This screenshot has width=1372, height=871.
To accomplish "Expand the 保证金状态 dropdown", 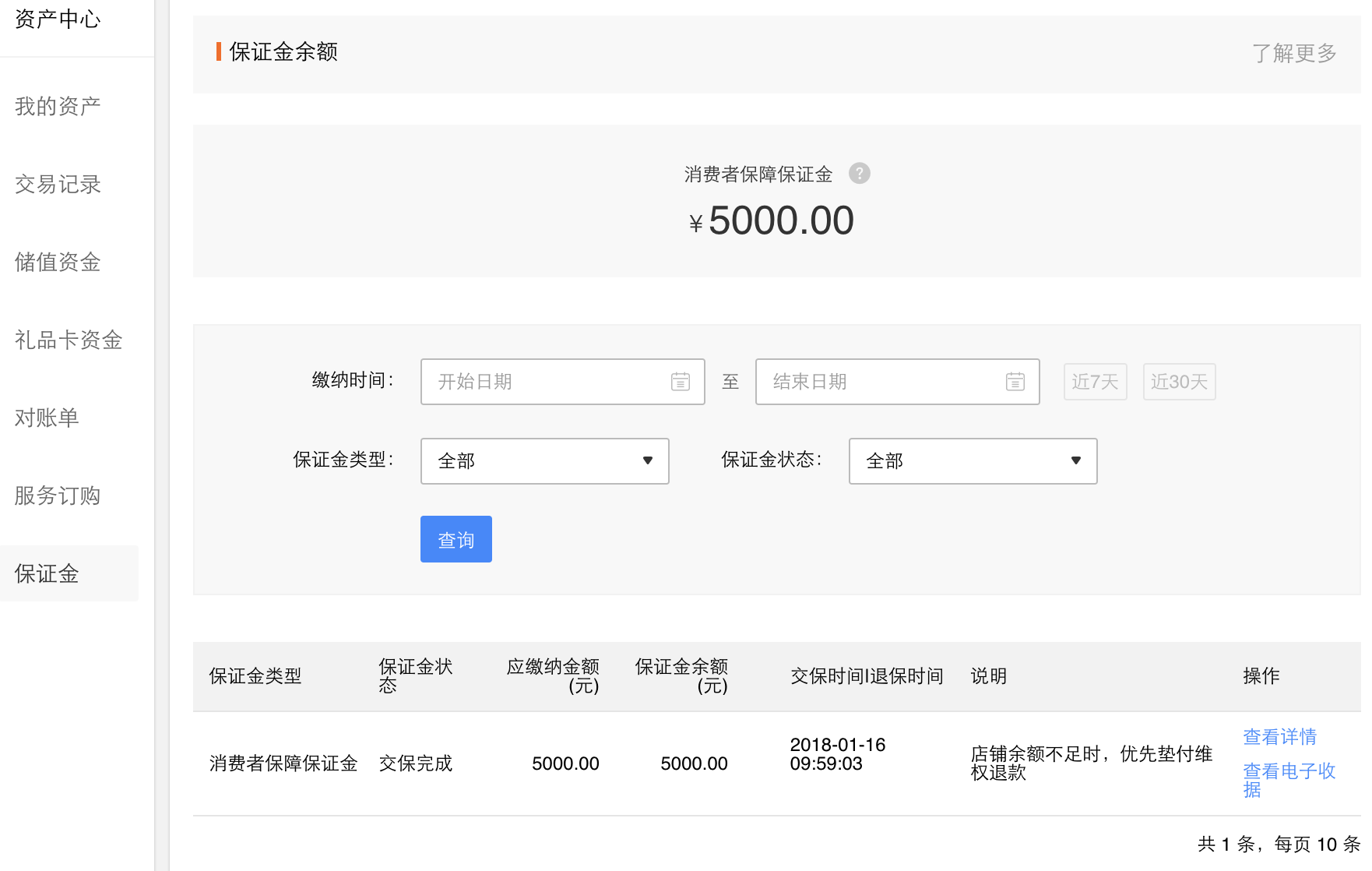I will pos(973,461).
